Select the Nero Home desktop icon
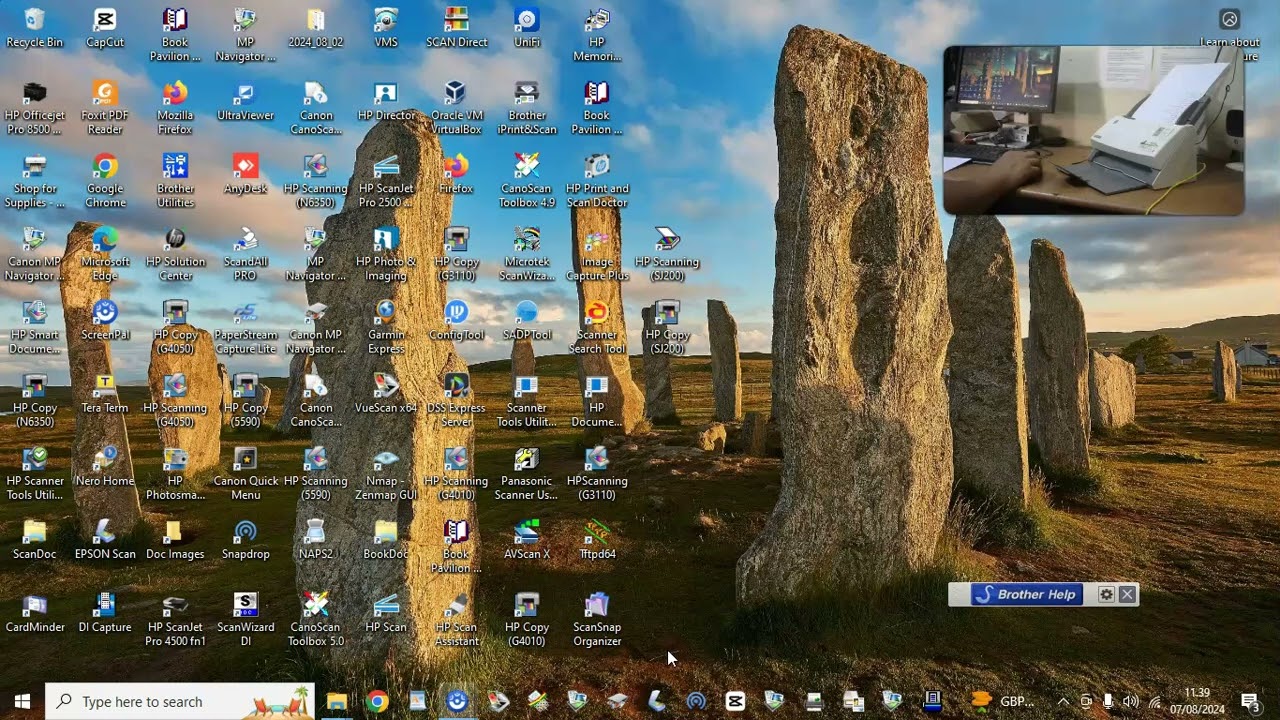This screenshot has width=1280, height=720. pos(105,466)
